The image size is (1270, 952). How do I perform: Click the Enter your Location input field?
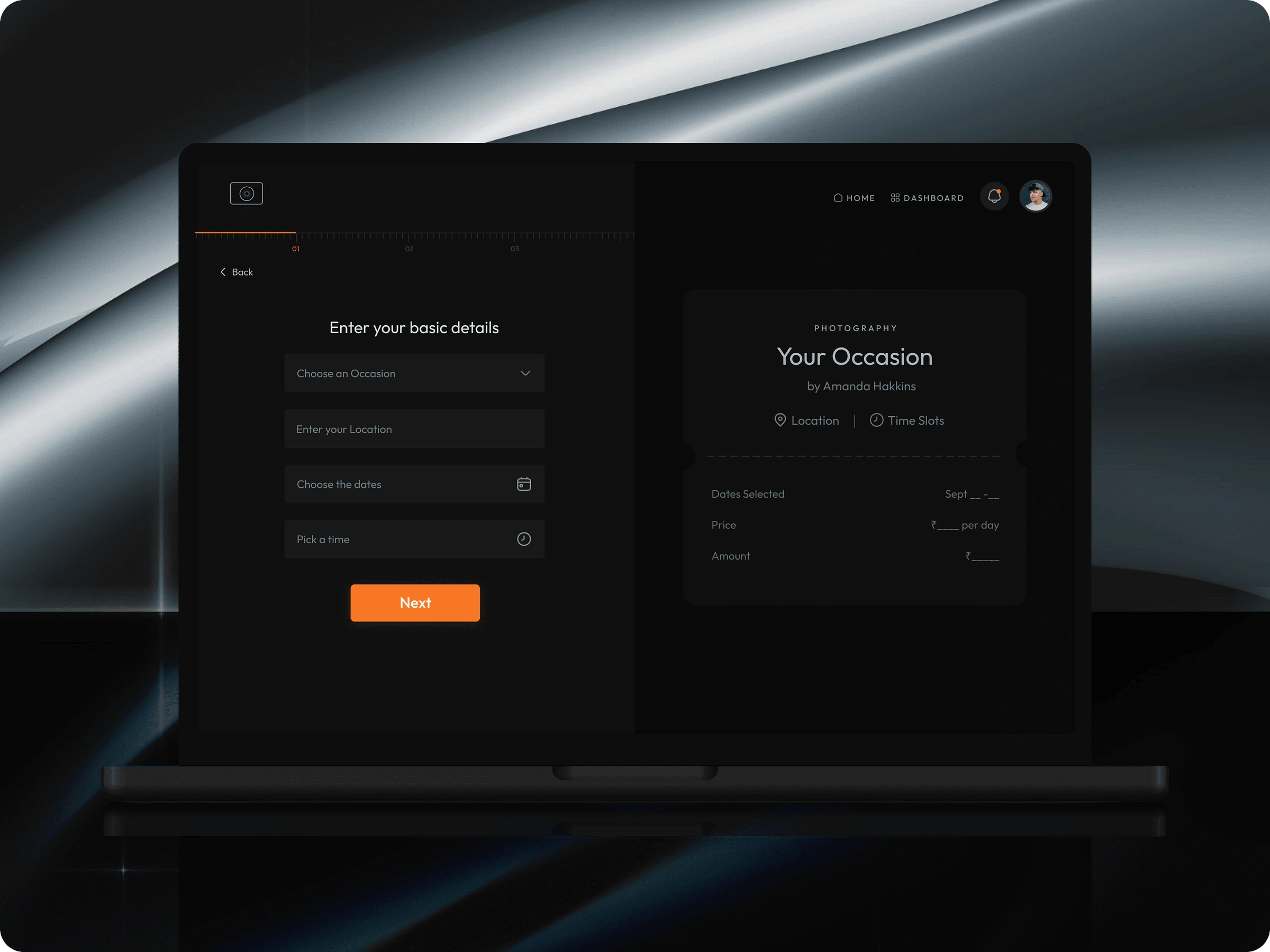point(415,428)
